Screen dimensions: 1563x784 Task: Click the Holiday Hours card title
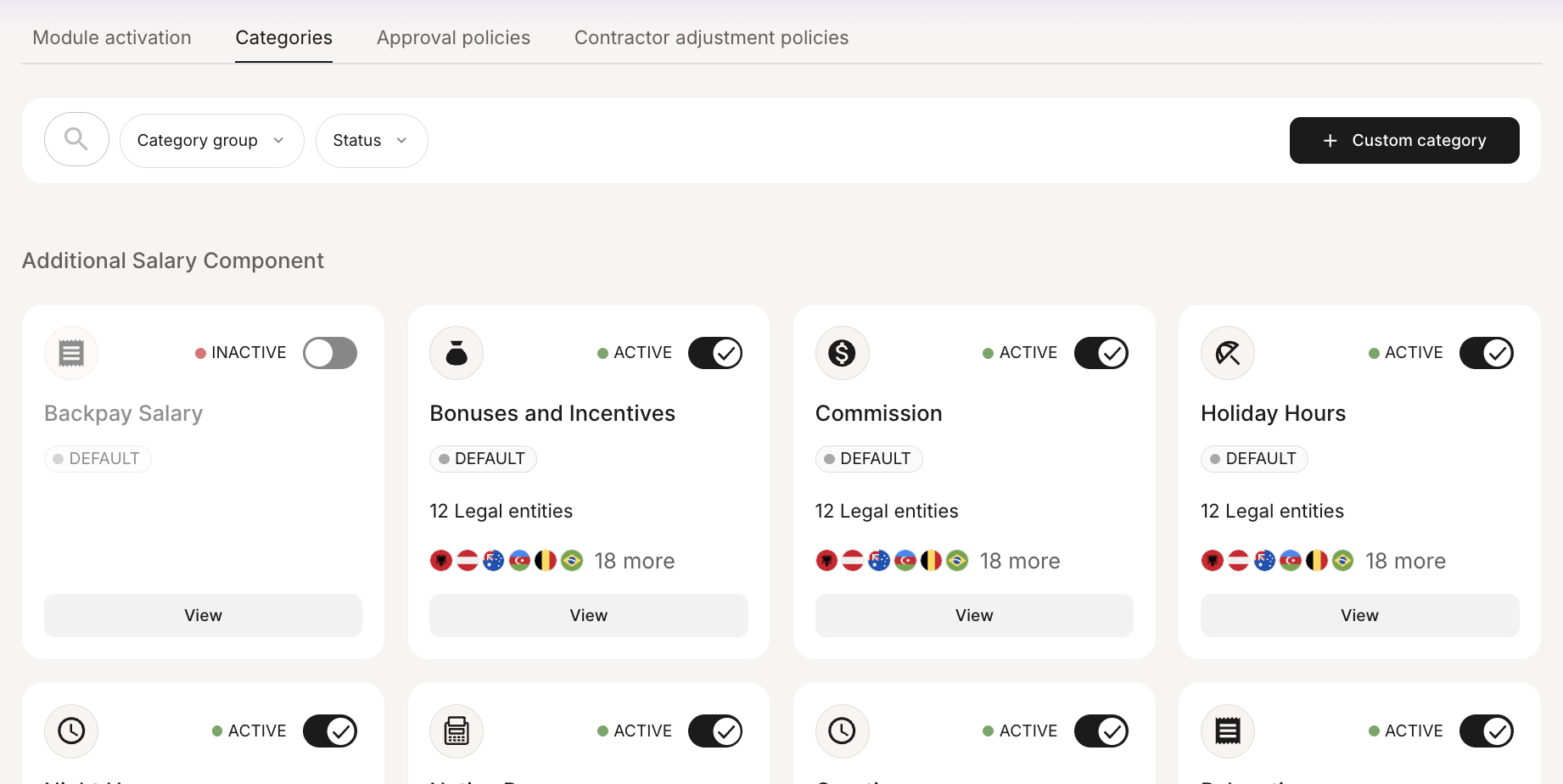1273,413
